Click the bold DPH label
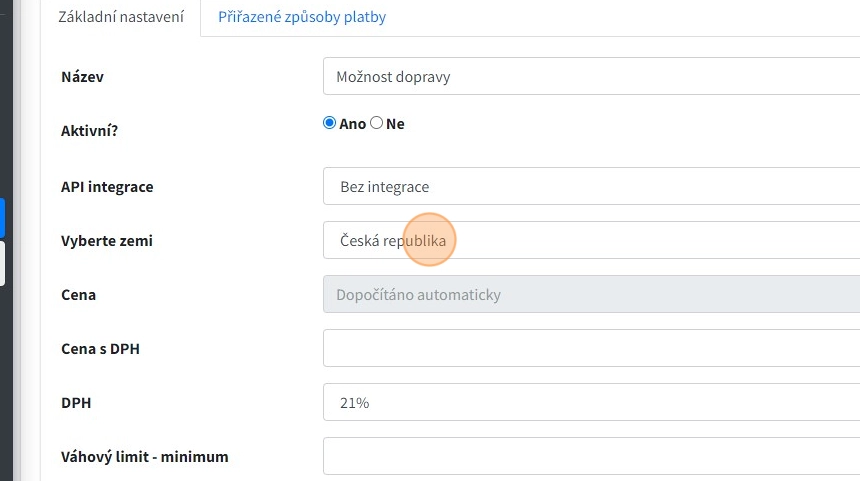The width and height of the screenshot is (860, 481). tap(76, 403)
